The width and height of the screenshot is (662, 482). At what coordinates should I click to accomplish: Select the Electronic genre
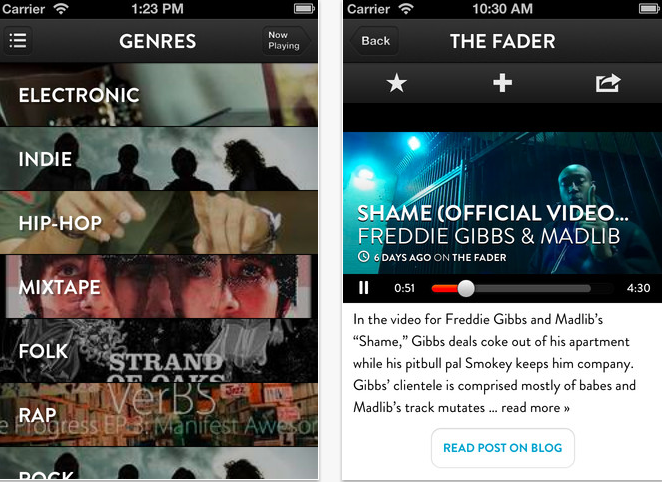159,95
